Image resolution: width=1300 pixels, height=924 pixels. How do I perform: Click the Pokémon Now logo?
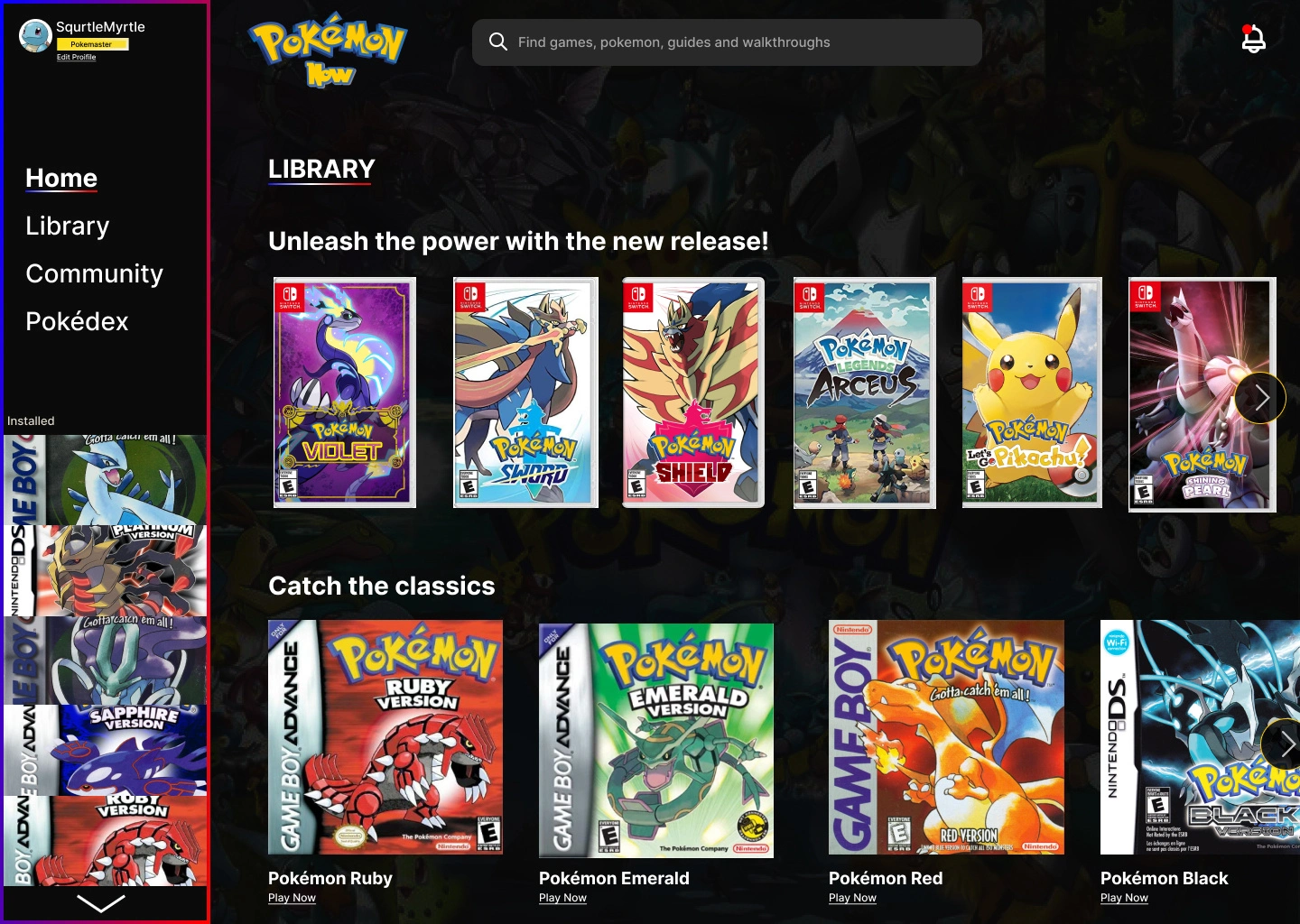329,50
